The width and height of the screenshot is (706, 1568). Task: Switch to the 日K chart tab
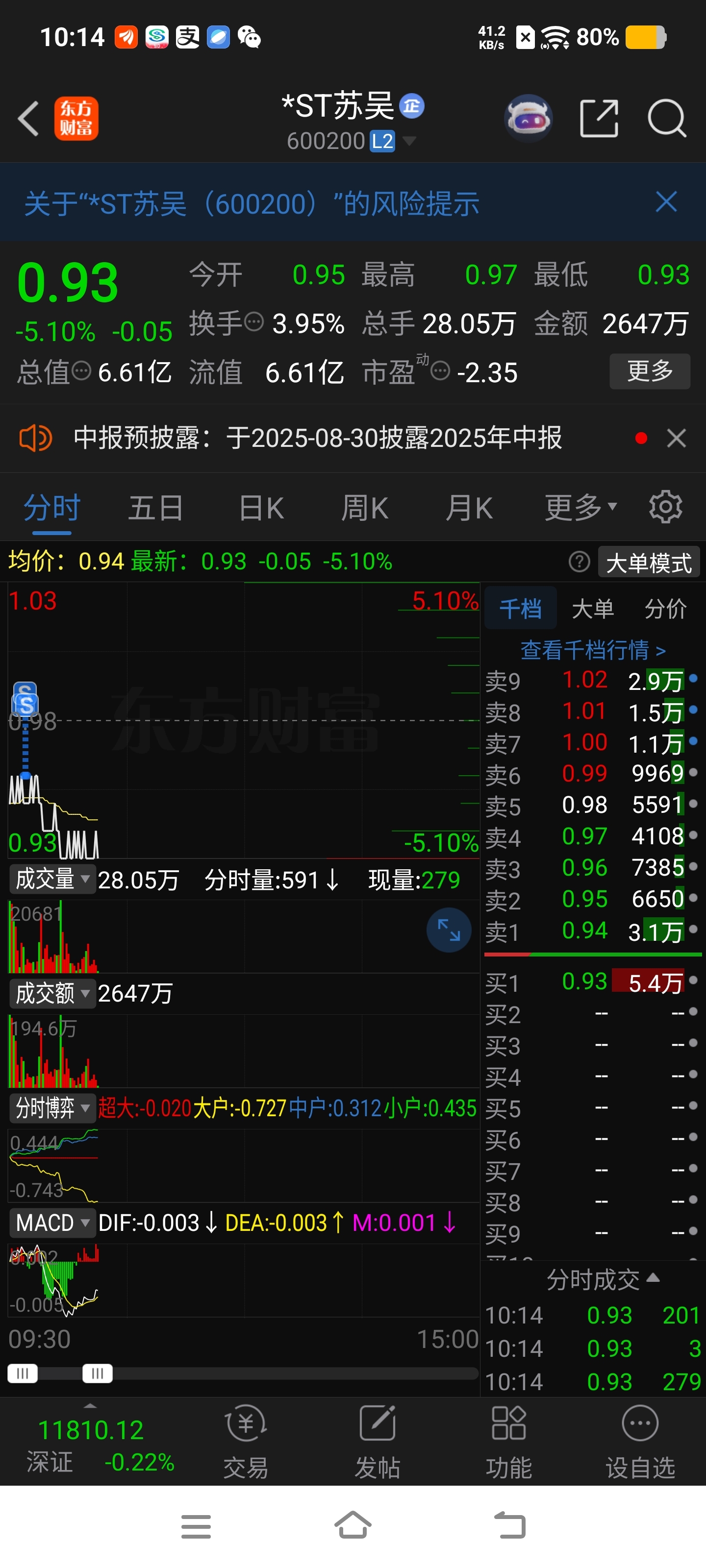[261, 508]
